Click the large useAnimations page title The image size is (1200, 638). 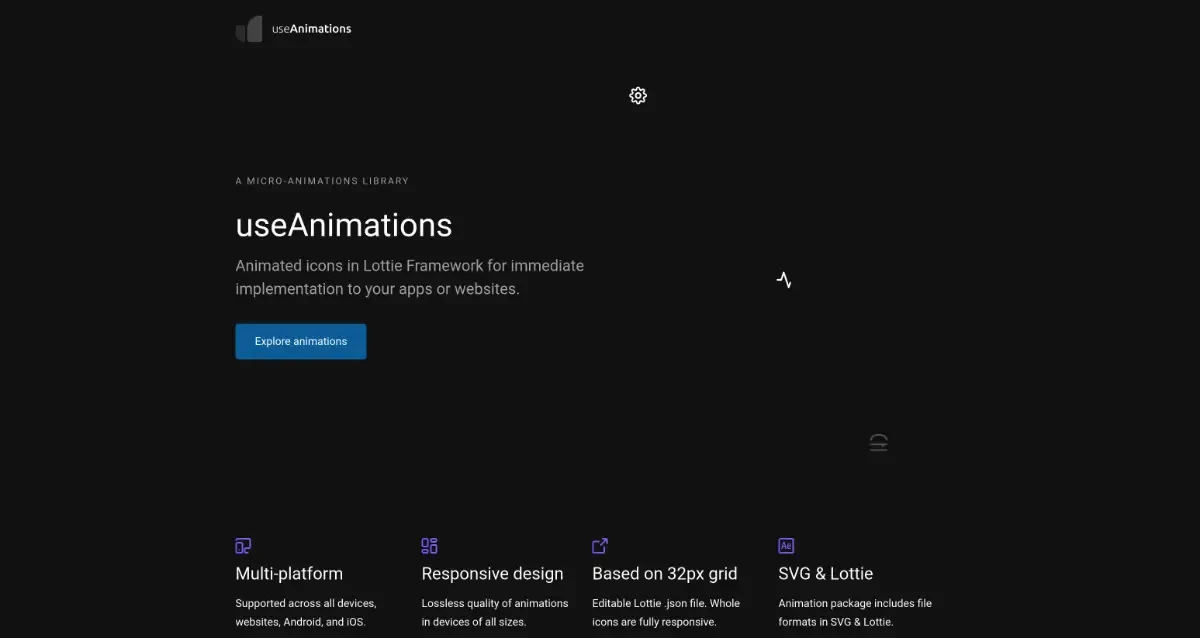coord(343,224)
